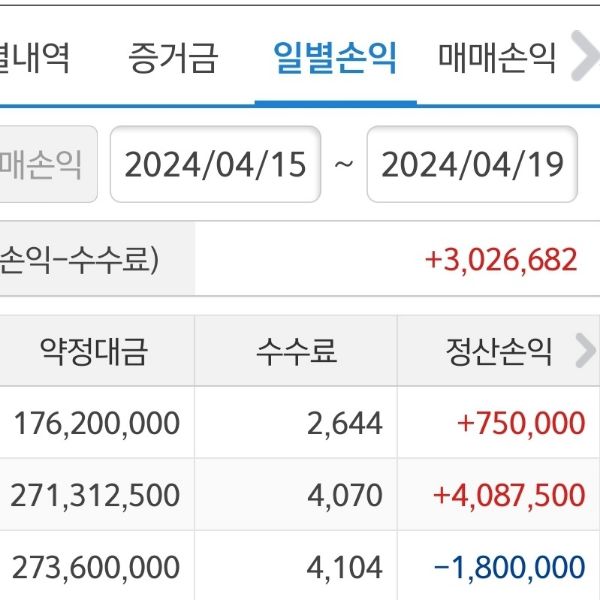This screenshot has width=600, height=600.
Task: Switch to the 증거금 tab
Action: (x=172, y=58)
